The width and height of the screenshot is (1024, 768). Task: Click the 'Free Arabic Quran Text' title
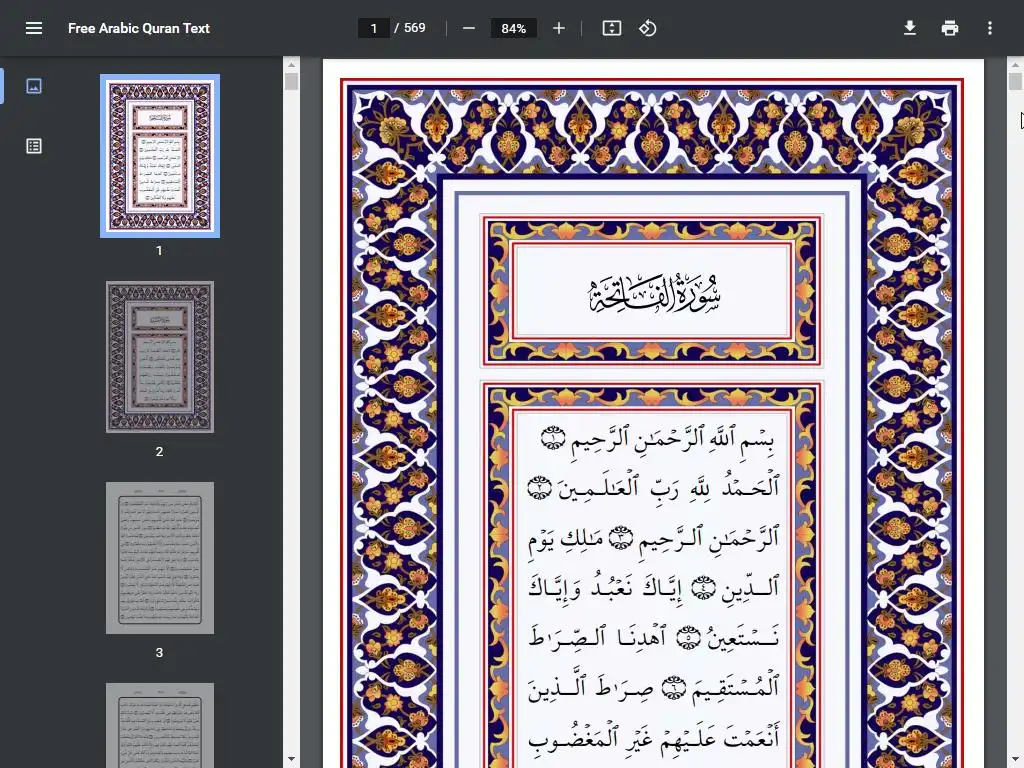click(x=138, y=28)
